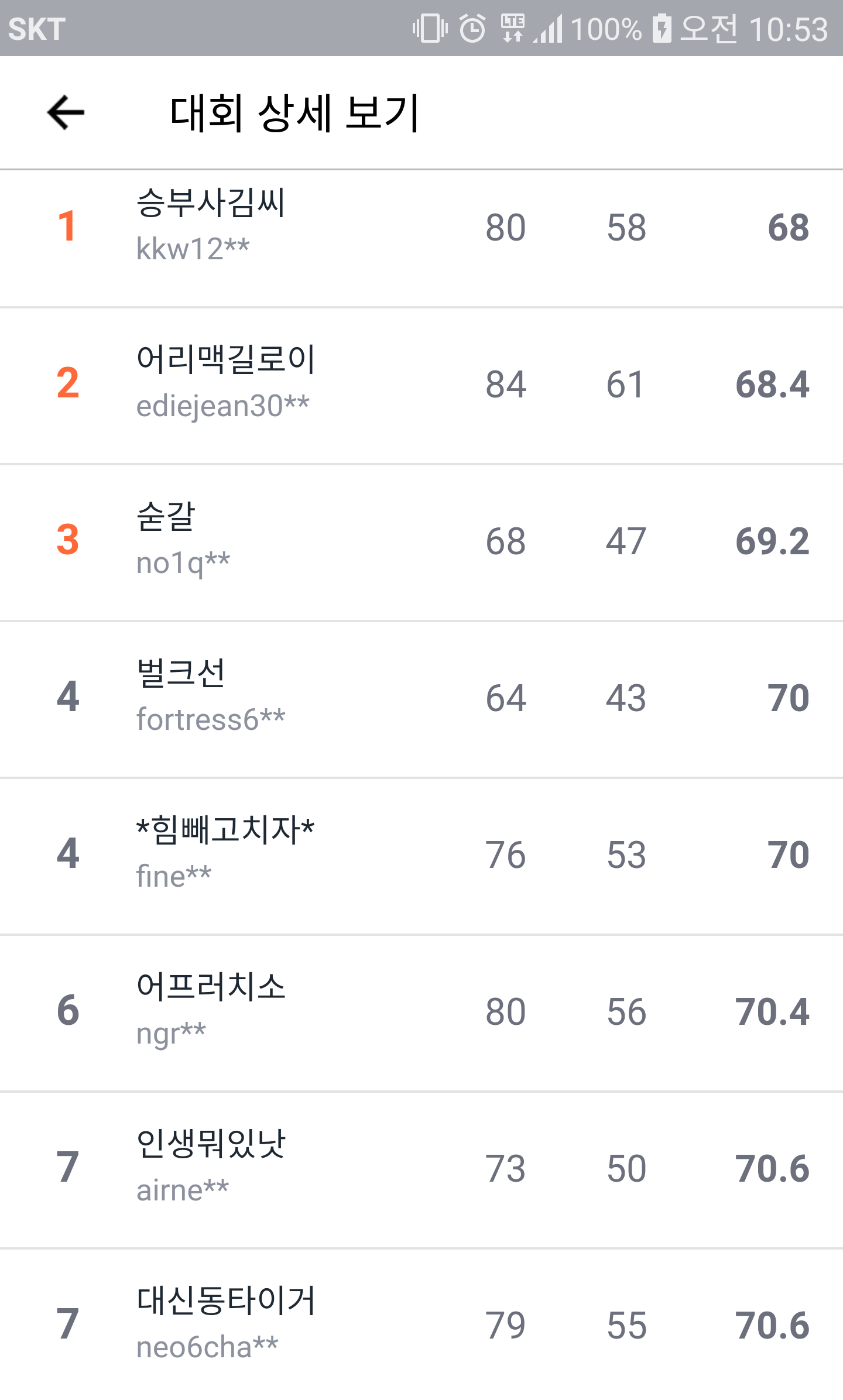Open player 어프러치소 entry
The width and height of the screenshot is (843, 1400).
pyautogui.click(x=211, y=987)
